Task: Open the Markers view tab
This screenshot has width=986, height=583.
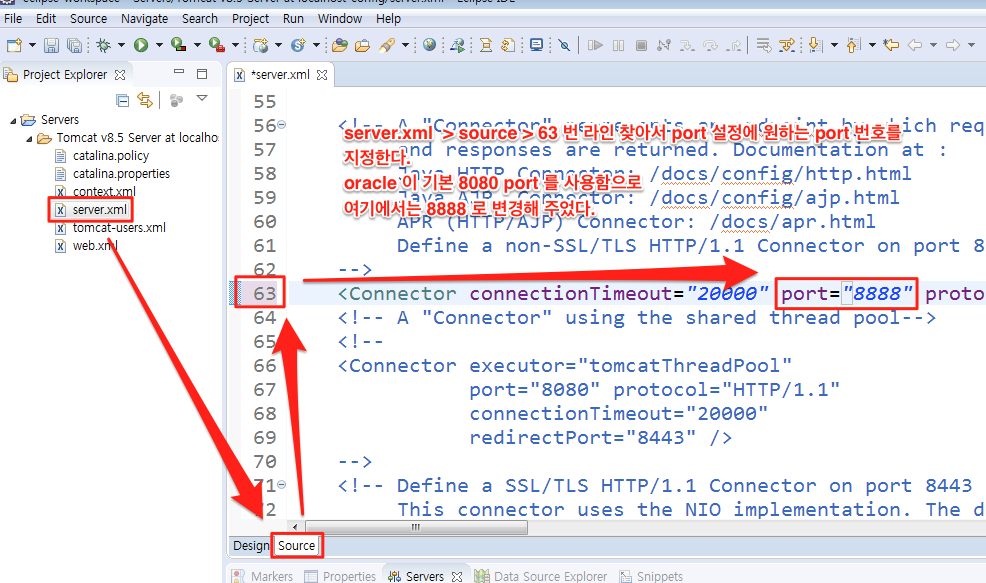Action: 263,576
